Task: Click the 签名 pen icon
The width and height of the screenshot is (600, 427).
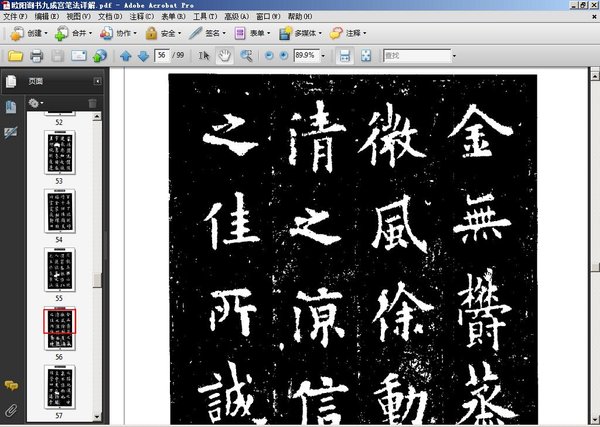Action: (x=196, y=34)
